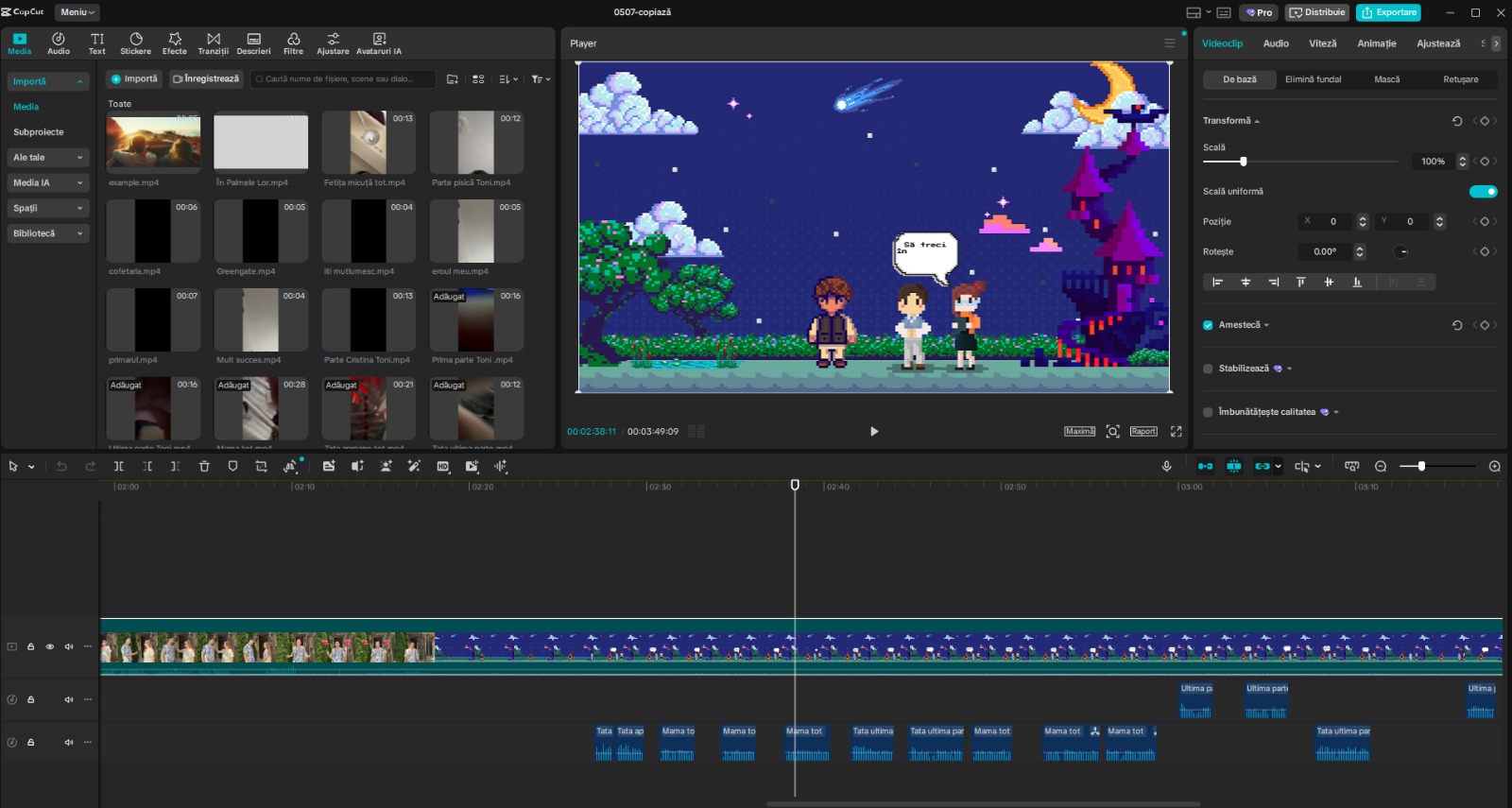Hide the video track with eye icon
The image size is (1512, 808).
pyautogui.click(x=50, y=647)
